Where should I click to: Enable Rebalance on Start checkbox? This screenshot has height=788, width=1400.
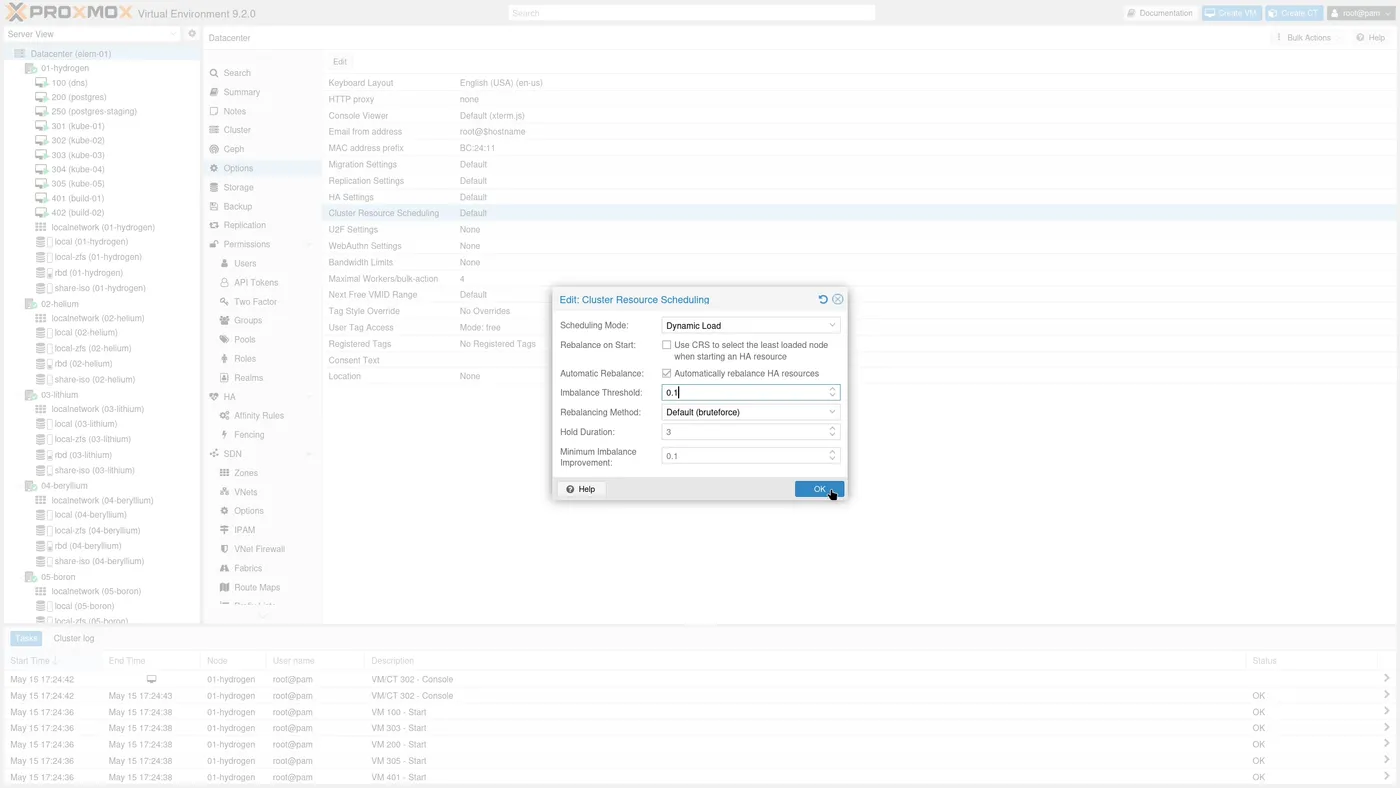point(667,345)
